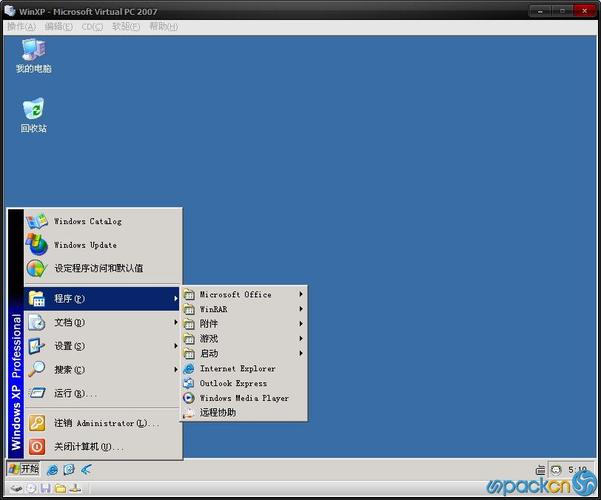Click 关闭计算机 to shut down
Image resolution: width=601 pixels, height=500 pixels.
[x=88, y=447]
